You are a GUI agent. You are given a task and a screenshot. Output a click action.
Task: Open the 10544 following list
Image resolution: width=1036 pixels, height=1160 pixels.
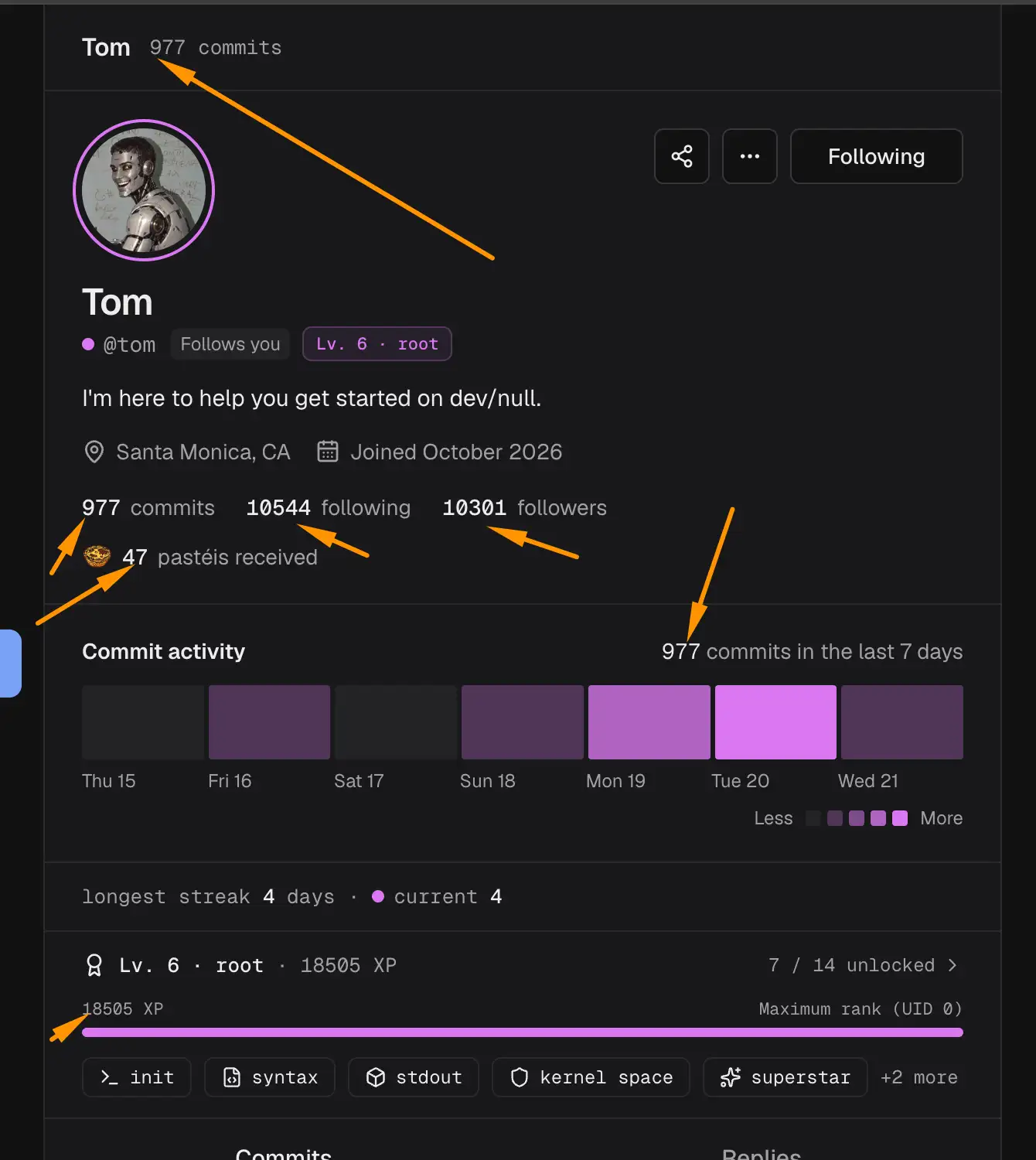coord(328,507)
